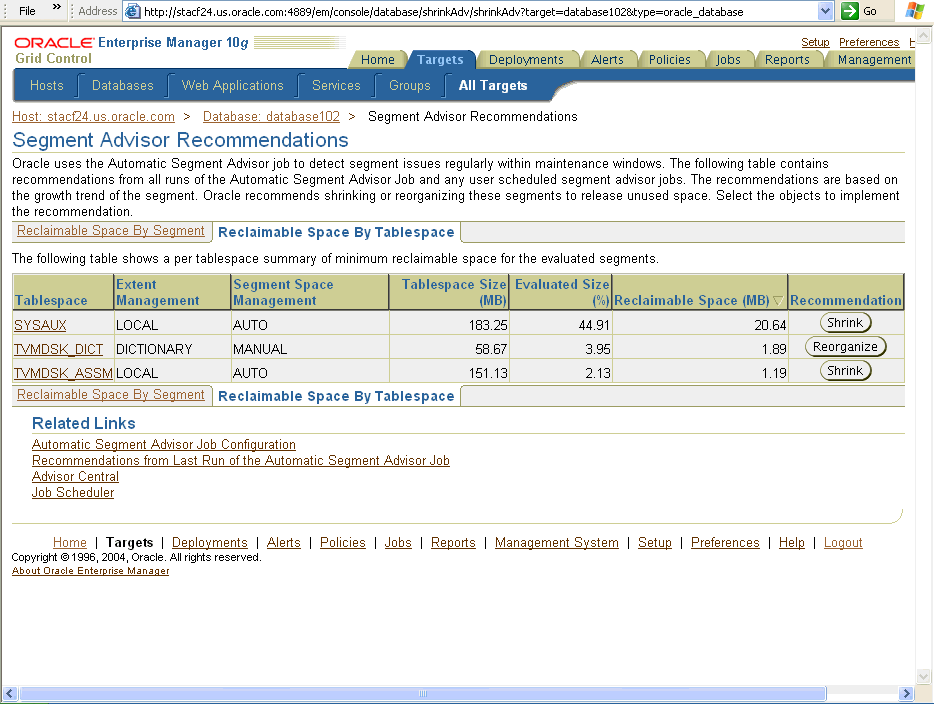
Task: Open the Databases subtab
Action: [123, 86]
